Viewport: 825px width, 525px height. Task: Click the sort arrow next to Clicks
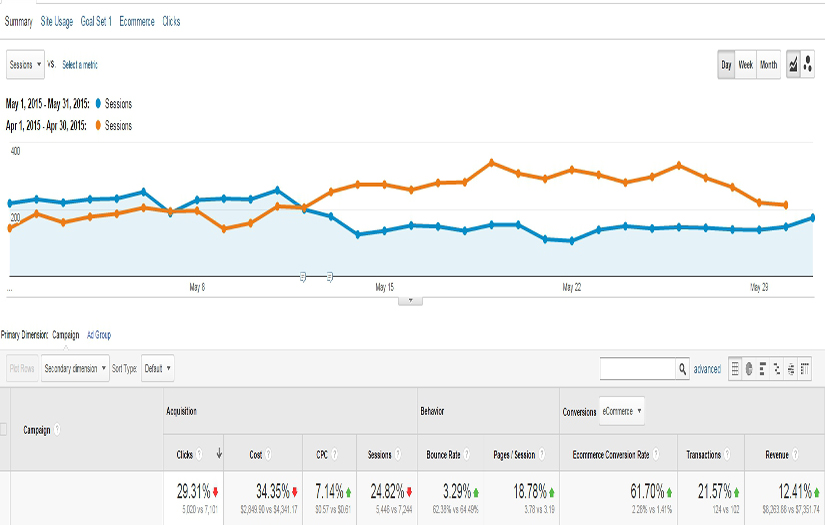coord(219,455)
